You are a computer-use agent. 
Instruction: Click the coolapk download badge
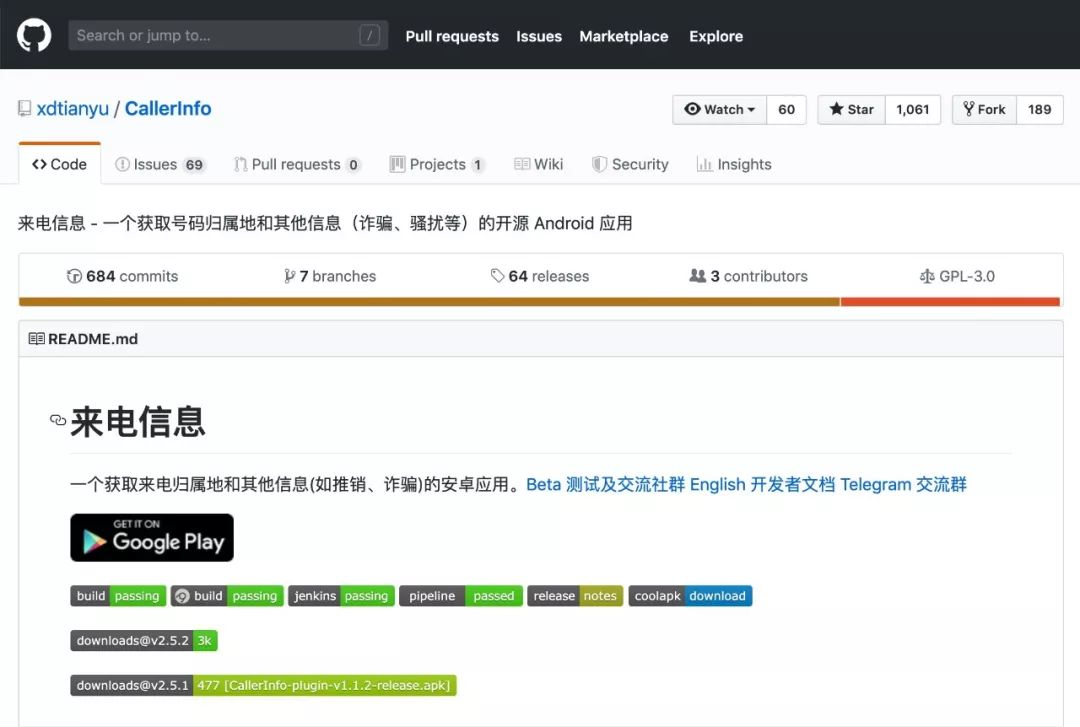tap(690, 596)
